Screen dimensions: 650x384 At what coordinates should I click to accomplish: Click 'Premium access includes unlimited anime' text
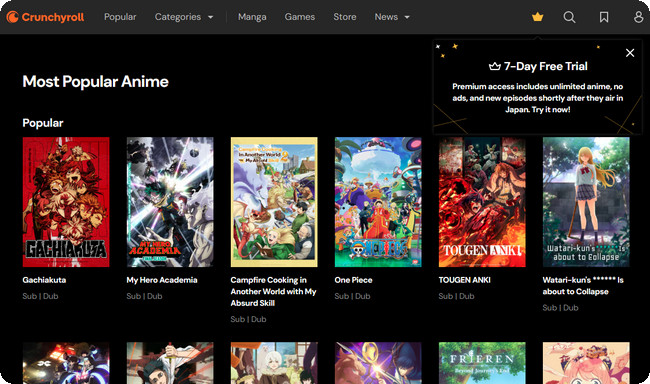click(537, 98)
